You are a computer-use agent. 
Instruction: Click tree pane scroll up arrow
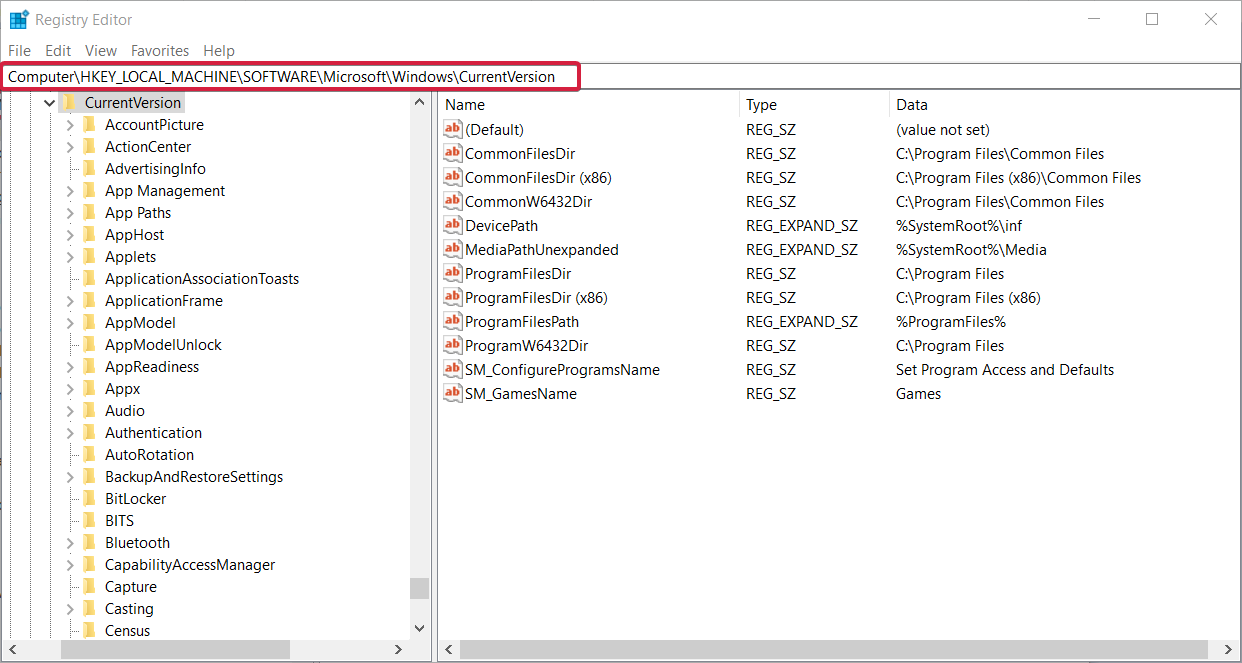[419, 102]
